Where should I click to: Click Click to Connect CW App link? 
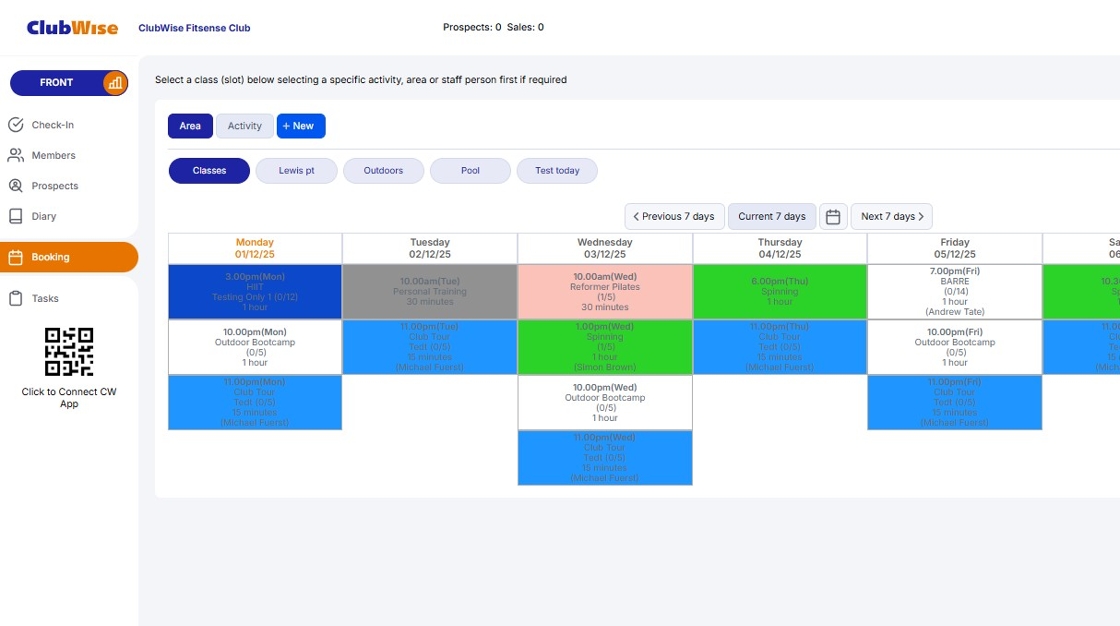click(69, 398)
